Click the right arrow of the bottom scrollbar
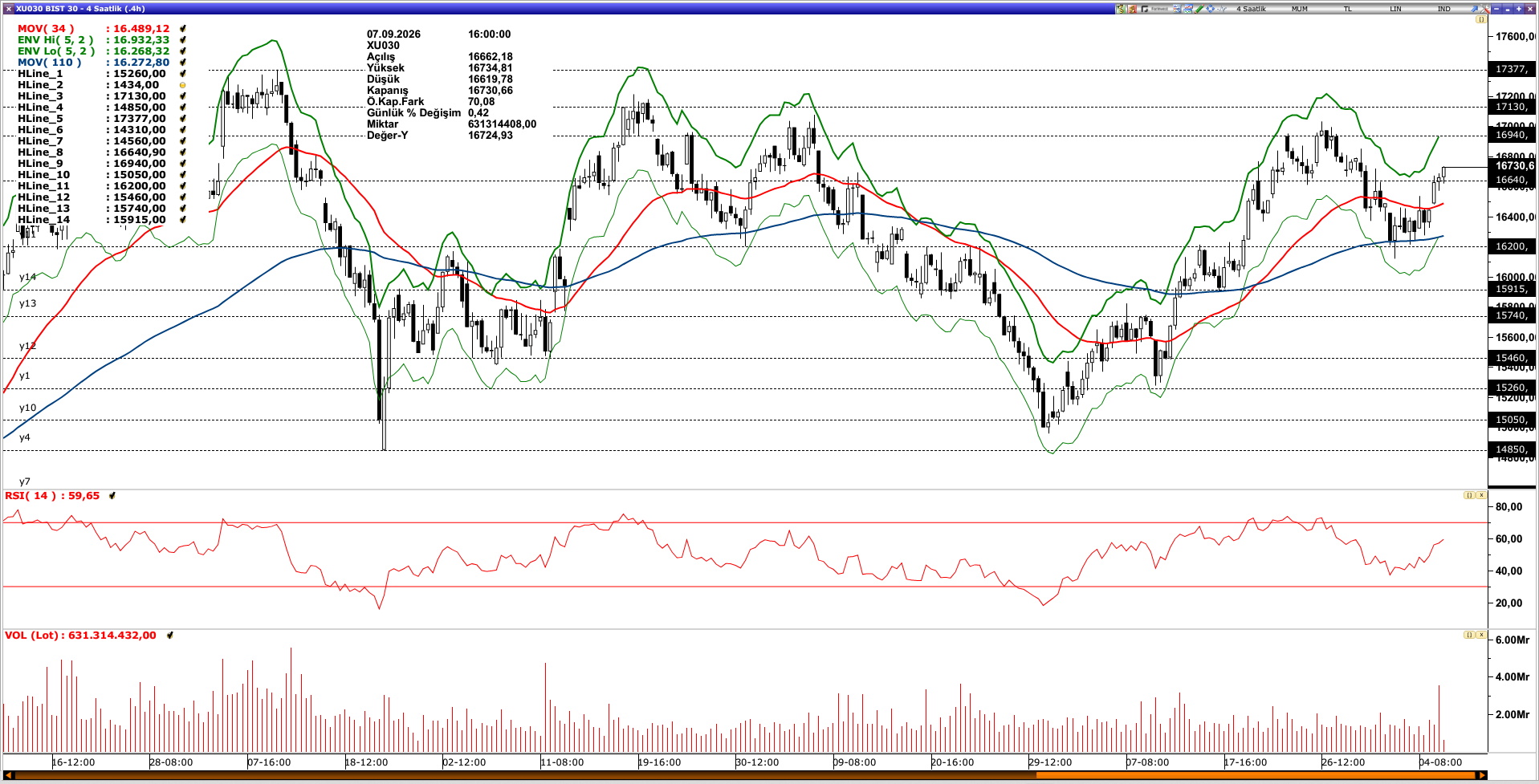The width and height of the screenshot is (1539, 784). point(1482,775)
